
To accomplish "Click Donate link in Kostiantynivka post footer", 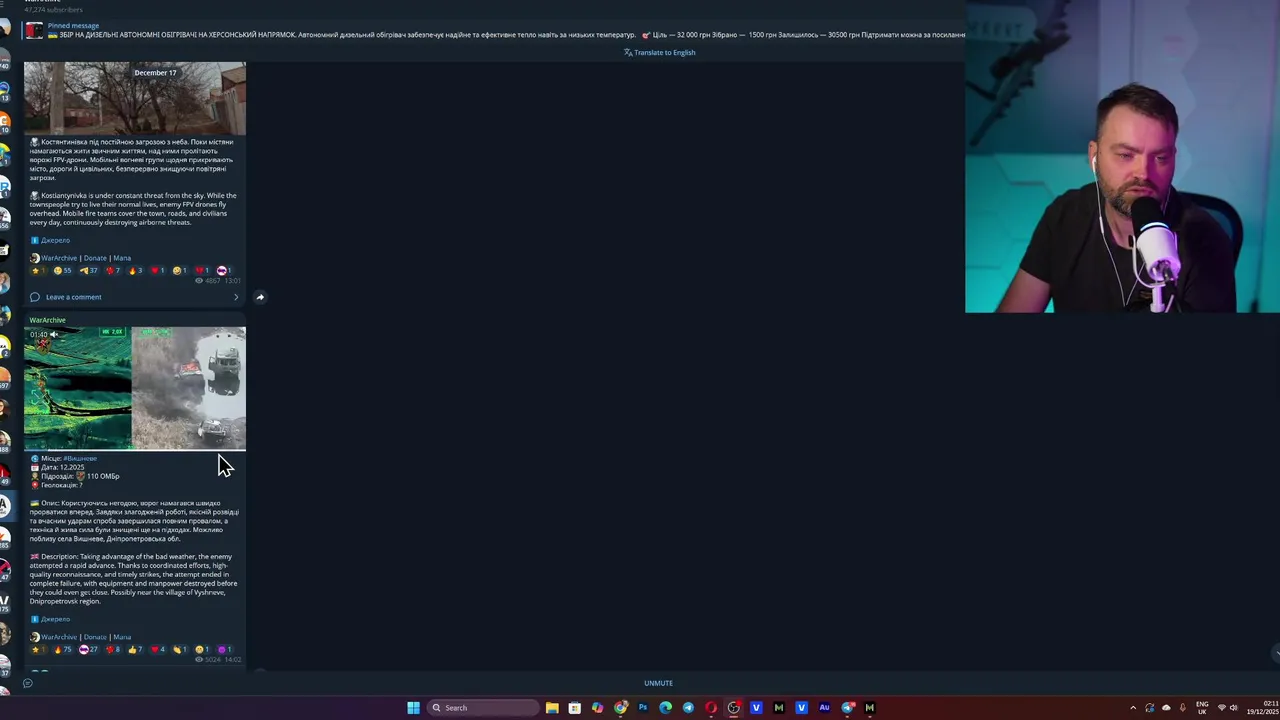I will tap(95, 258).
